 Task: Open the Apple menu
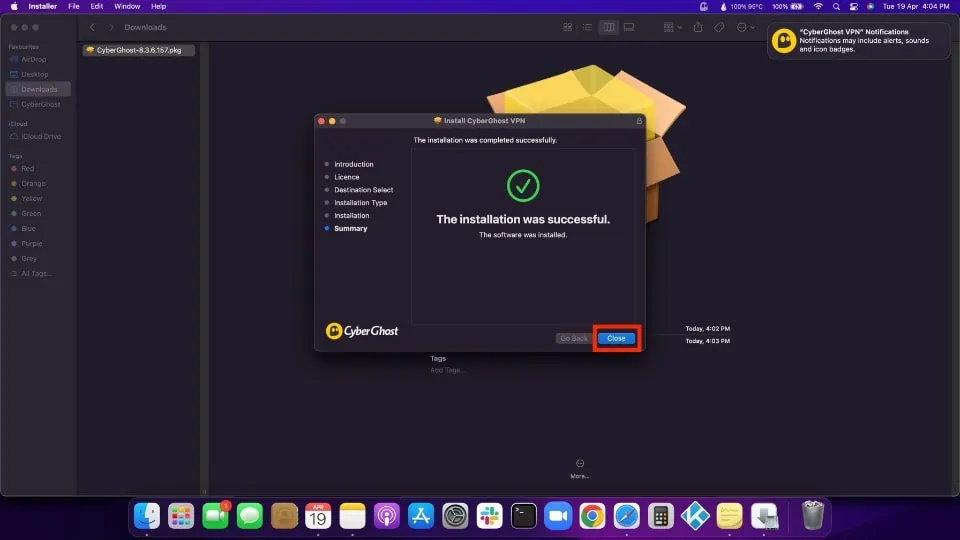[13, 6]
